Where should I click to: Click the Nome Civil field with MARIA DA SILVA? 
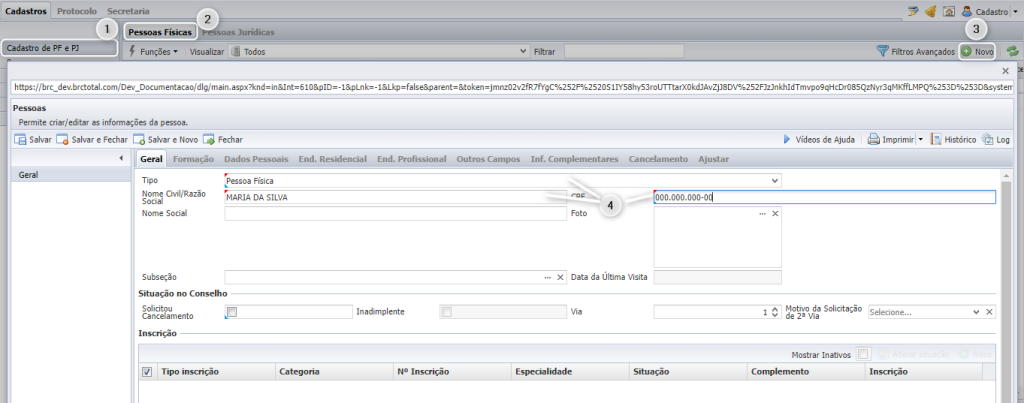[396, 197]
